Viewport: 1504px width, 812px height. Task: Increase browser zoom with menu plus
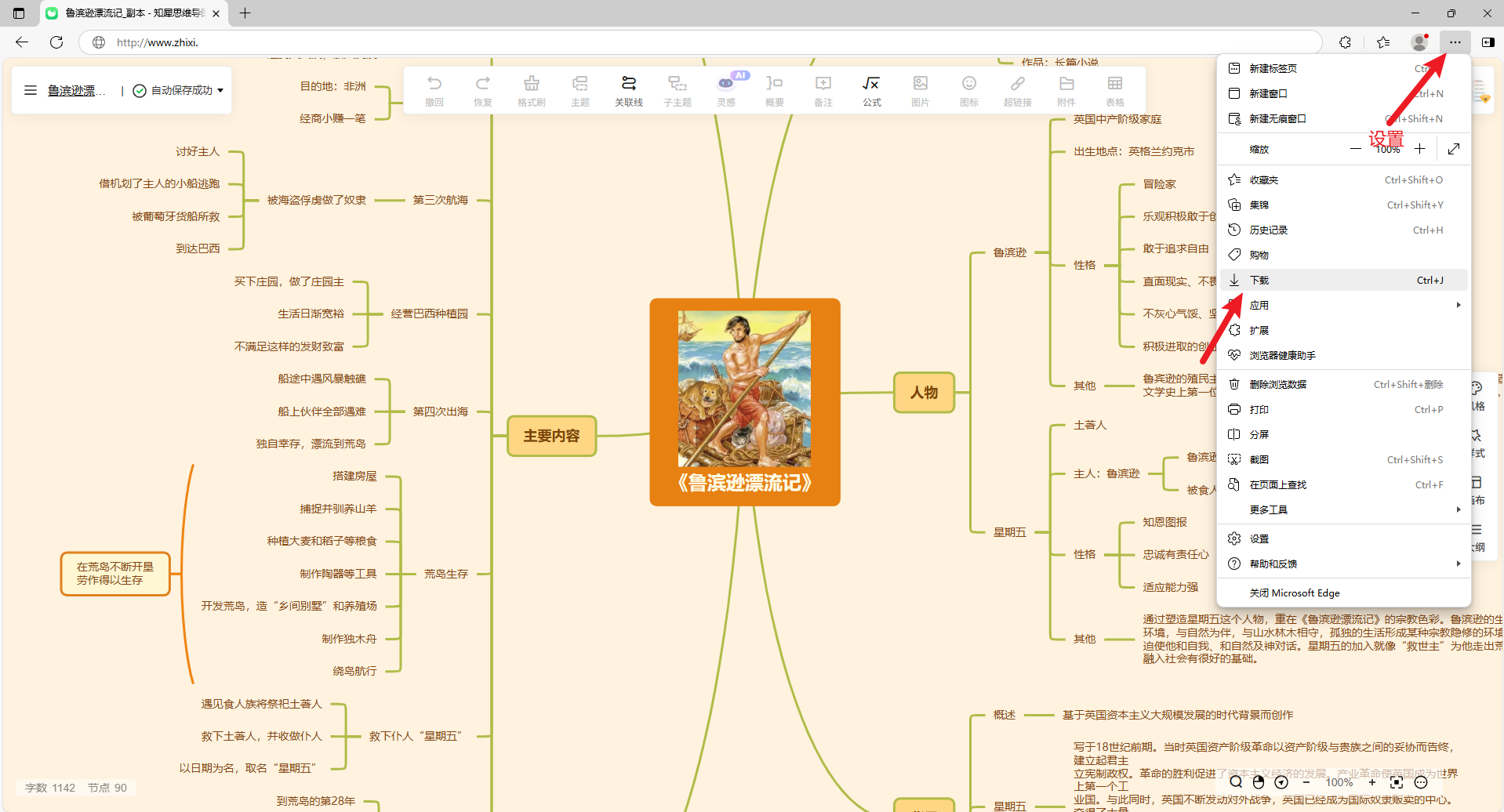(1419, 149)
